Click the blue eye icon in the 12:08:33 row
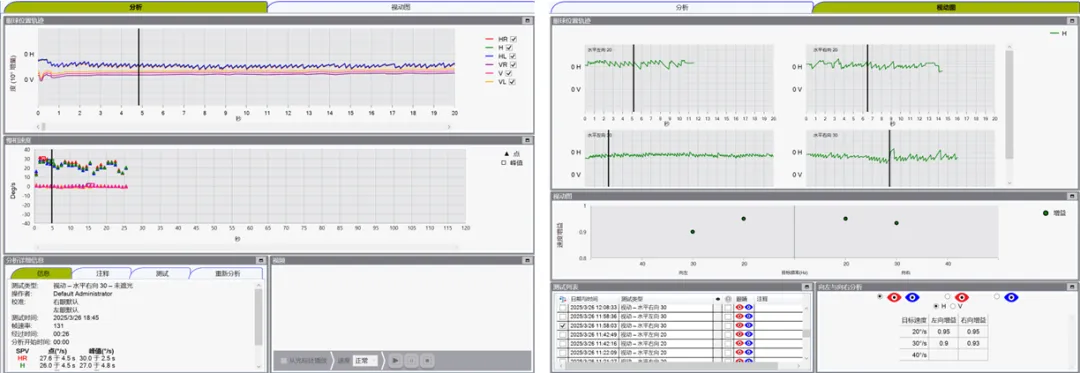The image size is (1080, 373). coord(749,308)
